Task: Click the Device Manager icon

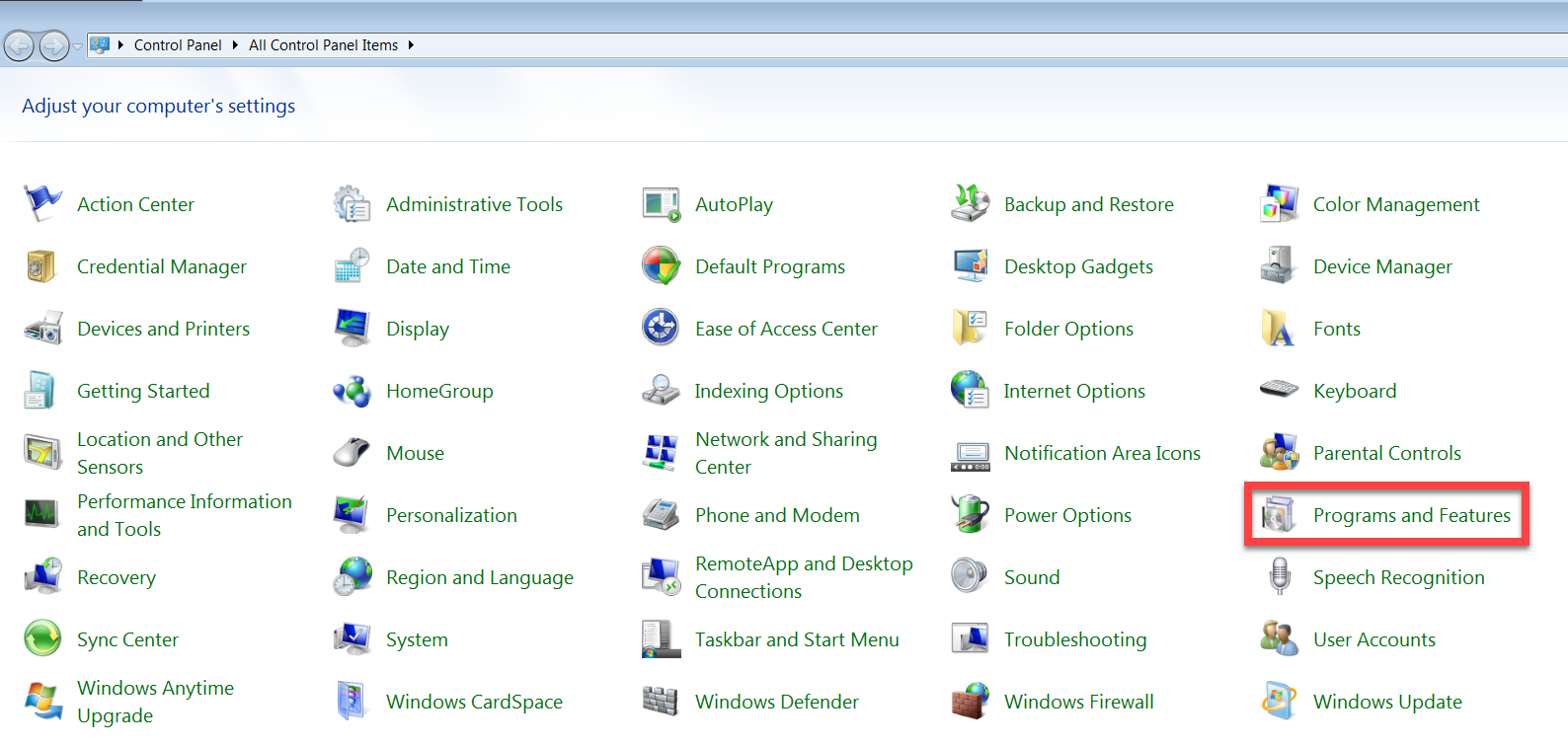Action: tap(1279, 265)
